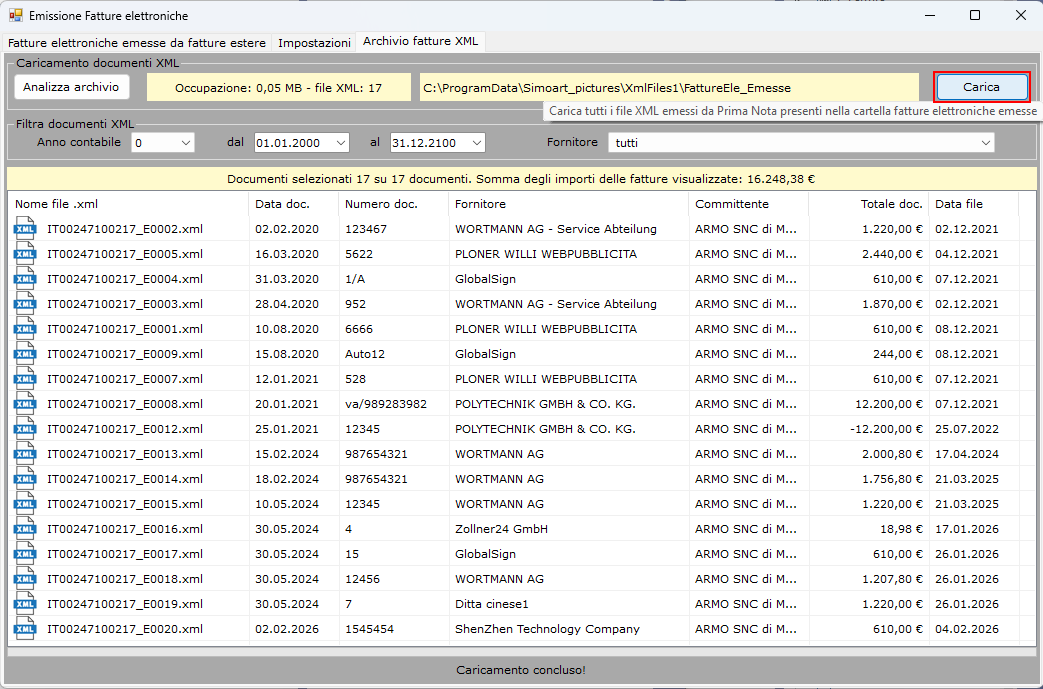This screenshot has height=689, width=1043.
Task: Click XML icon next to IT00247100217_E0012.xml
Action: [24, 429]
